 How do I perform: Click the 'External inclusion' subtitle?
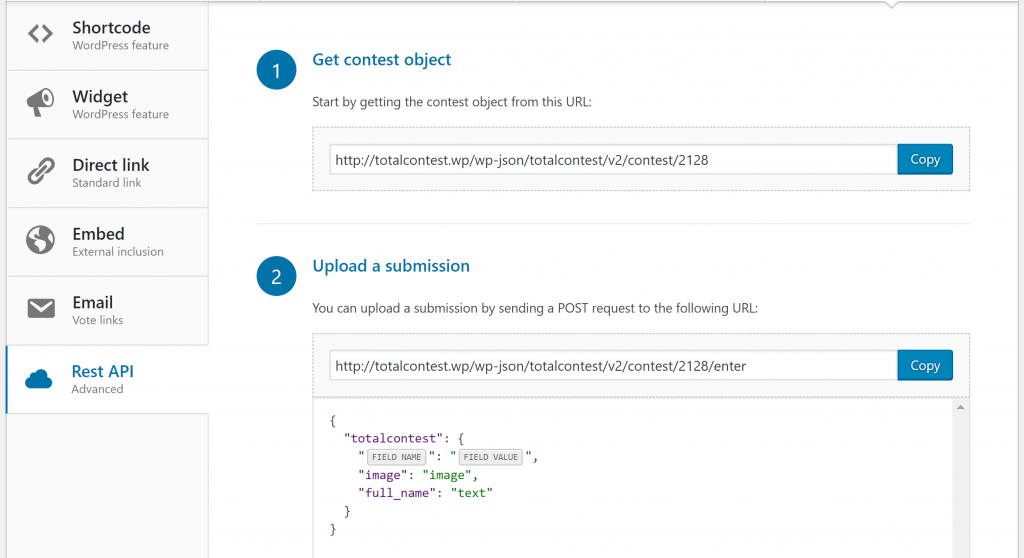[x=118, y=252]
